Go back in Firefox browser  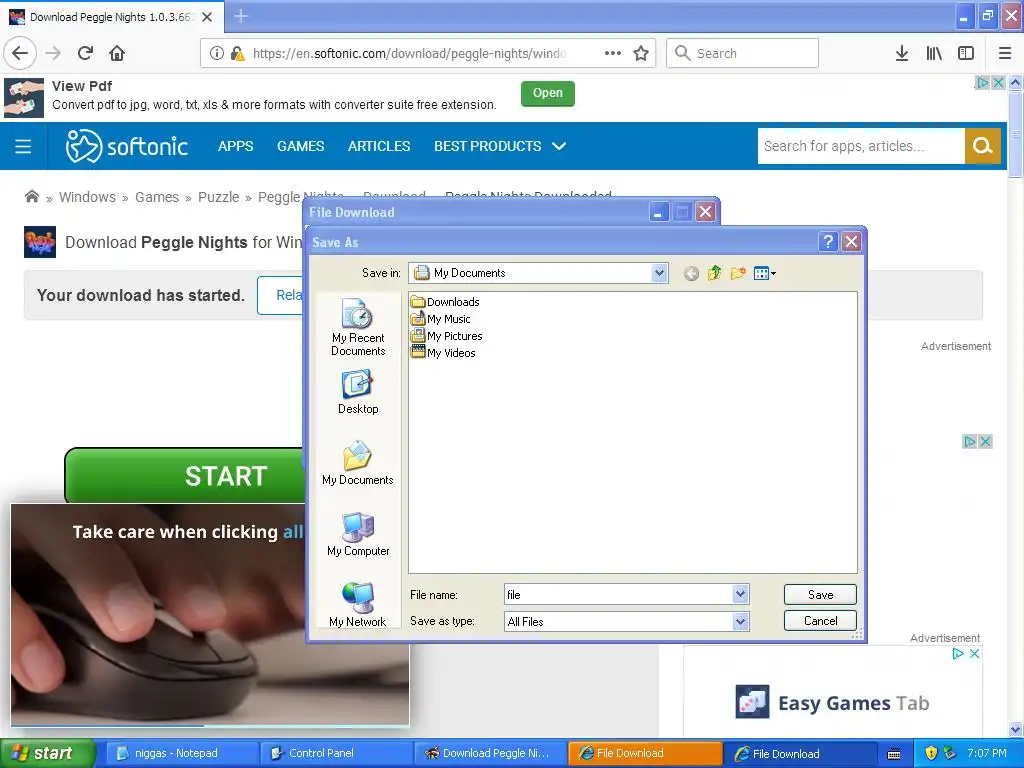click(x=20, y=53)
